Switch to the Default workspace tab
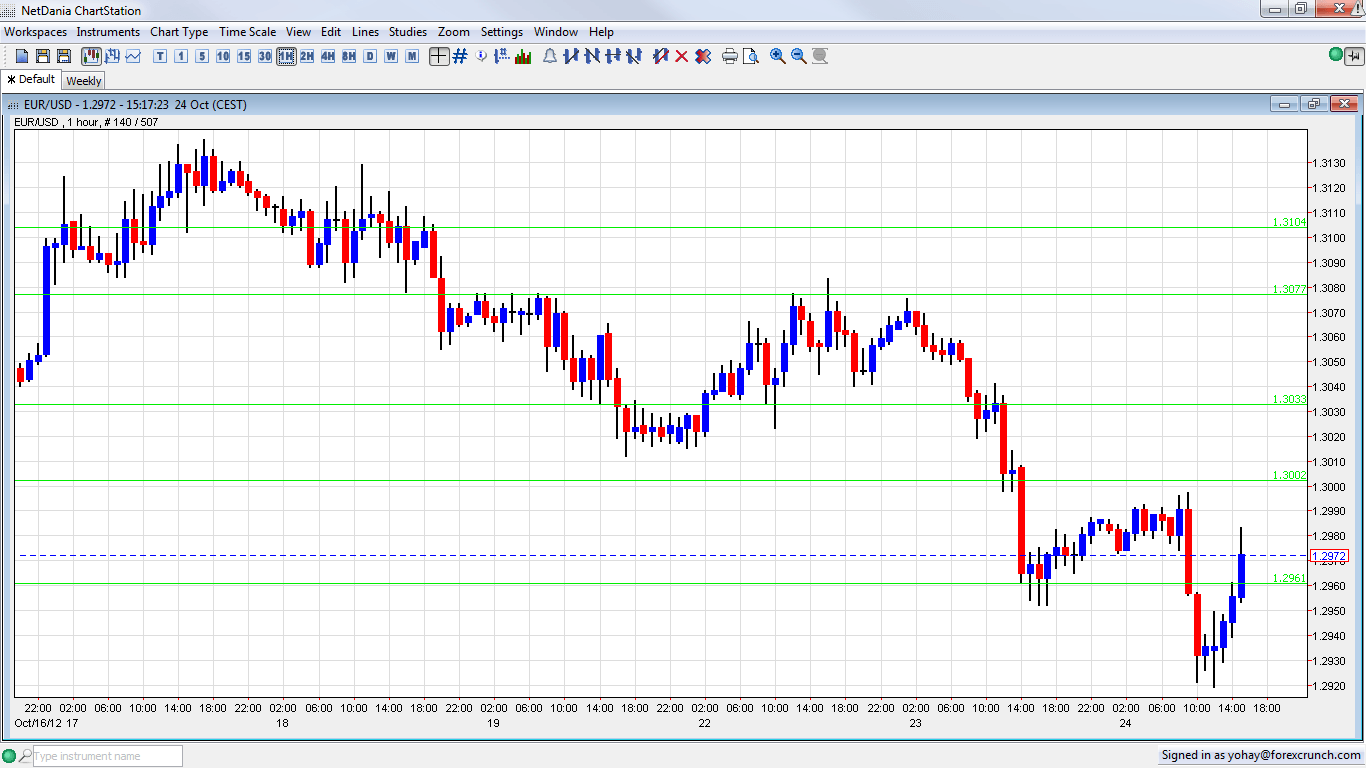 pyautogui.click(x=31, y=79)
